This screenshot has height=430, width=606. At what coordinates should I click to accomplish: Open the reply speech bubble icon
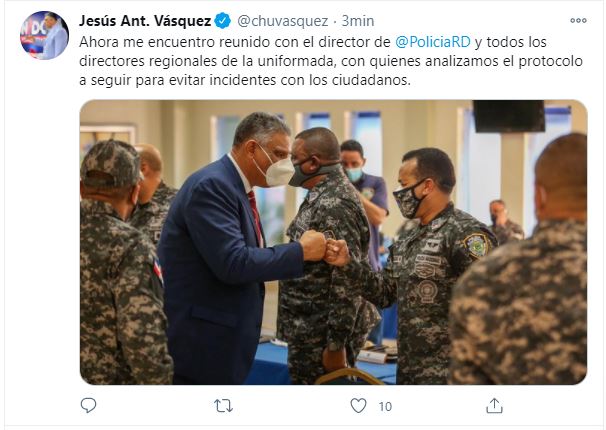click(x=88, y=406)
